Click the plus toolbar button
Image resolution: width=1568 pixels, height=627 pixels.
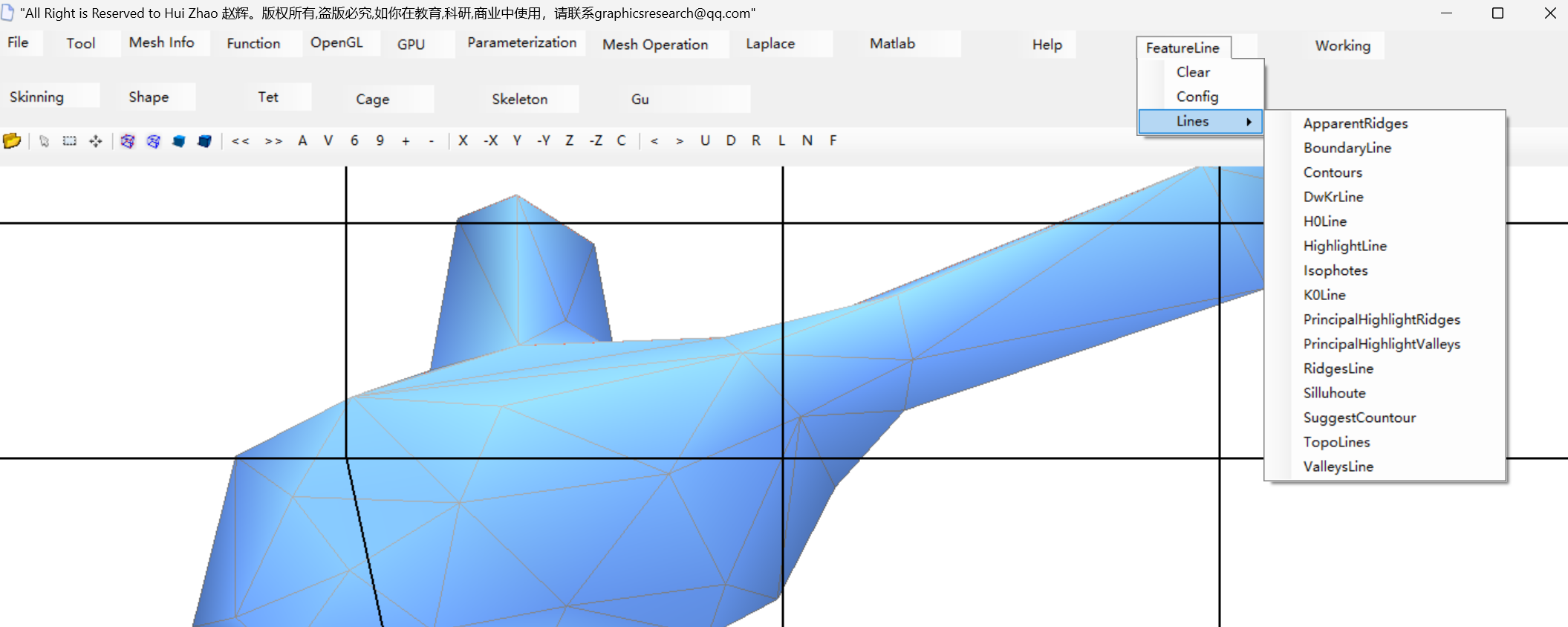406,140
